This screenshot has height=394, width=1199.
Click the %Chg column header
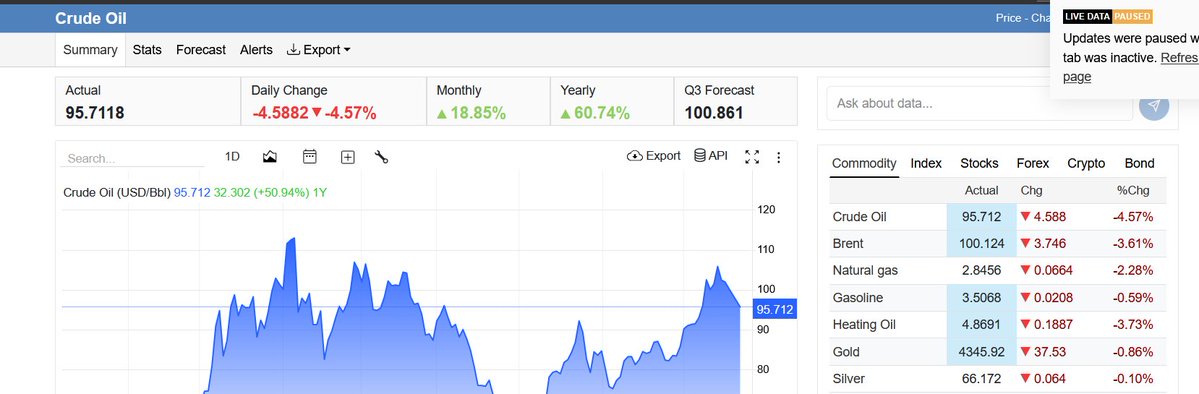pos(1132,190)
